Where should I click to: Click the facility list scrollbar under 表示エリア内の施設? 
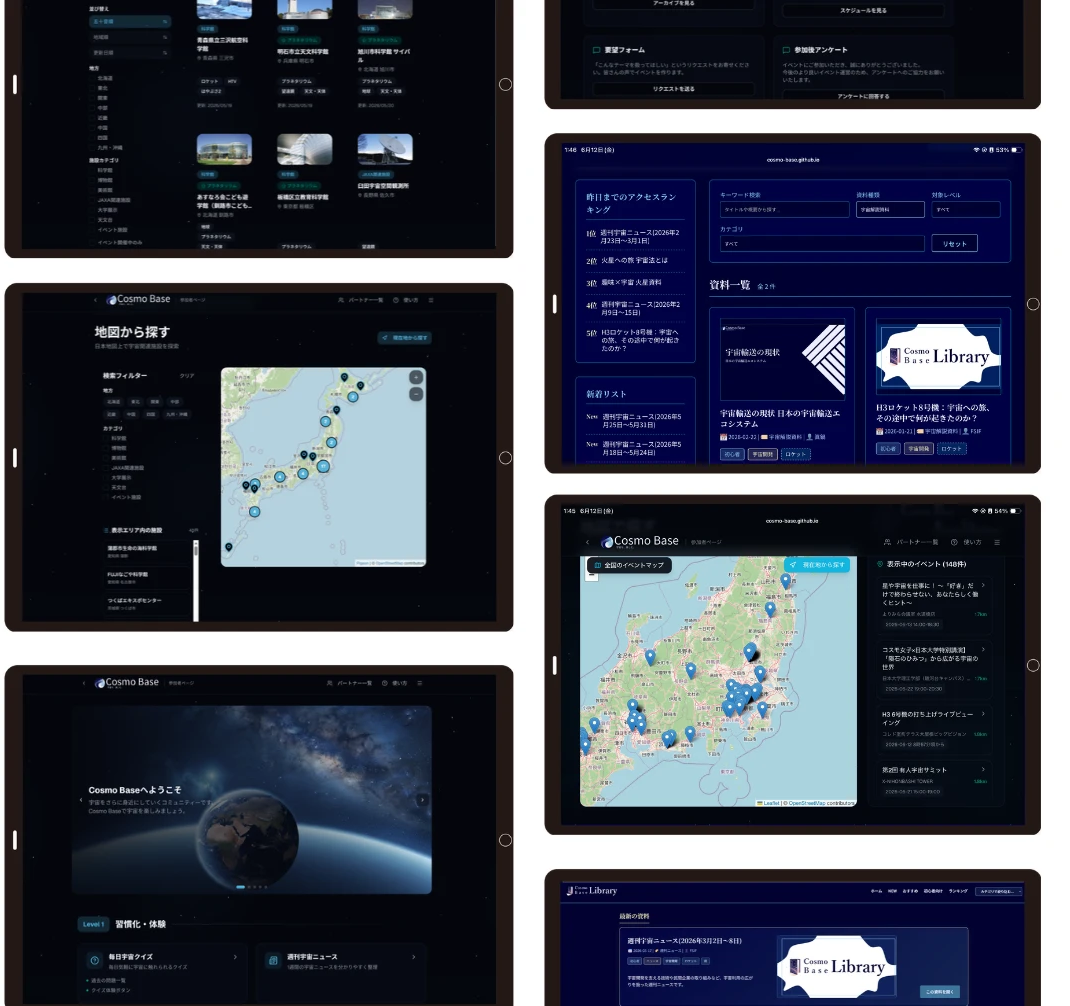196,580
